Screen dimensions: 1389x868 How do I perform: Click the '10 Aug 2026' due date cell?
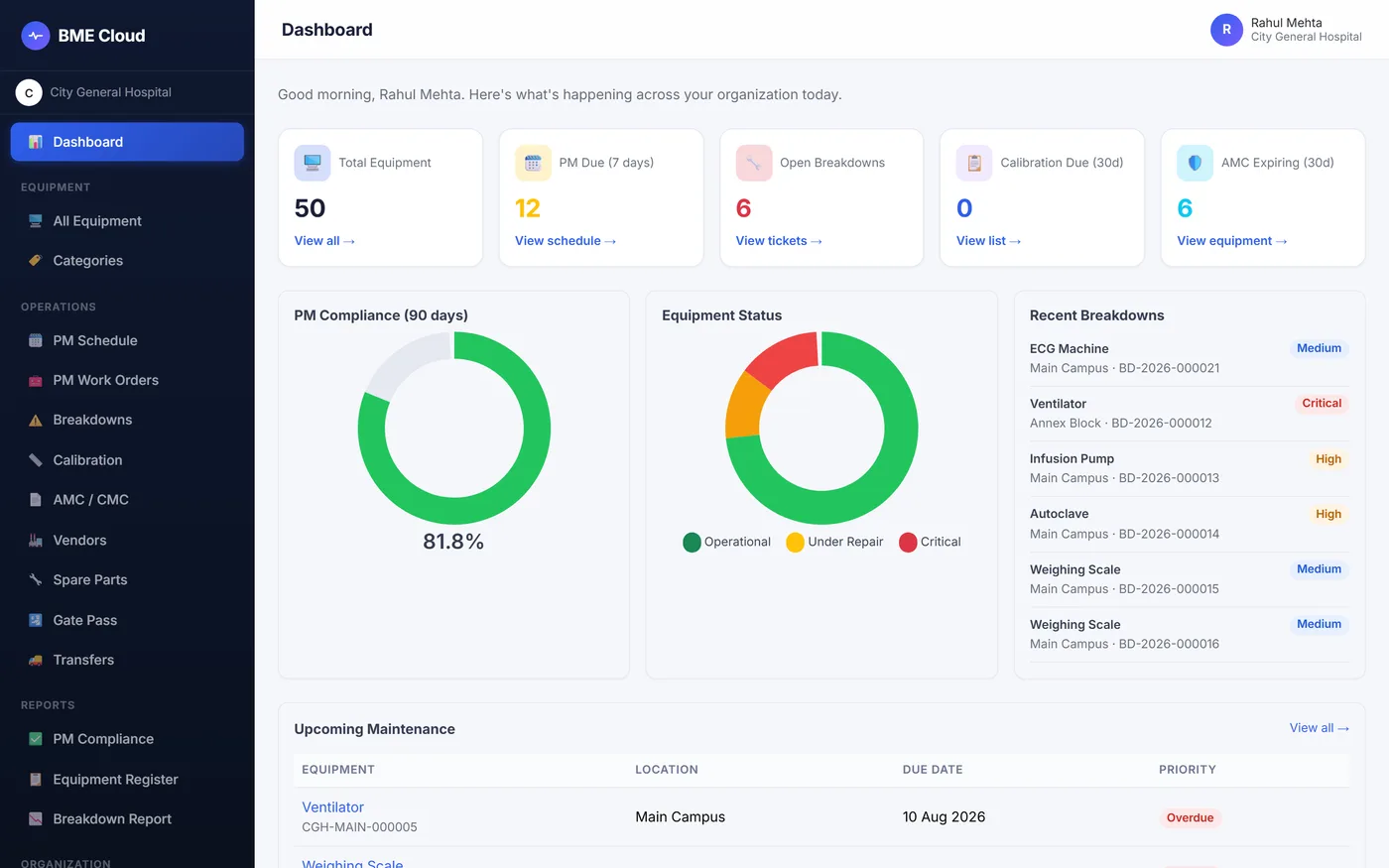944,817
